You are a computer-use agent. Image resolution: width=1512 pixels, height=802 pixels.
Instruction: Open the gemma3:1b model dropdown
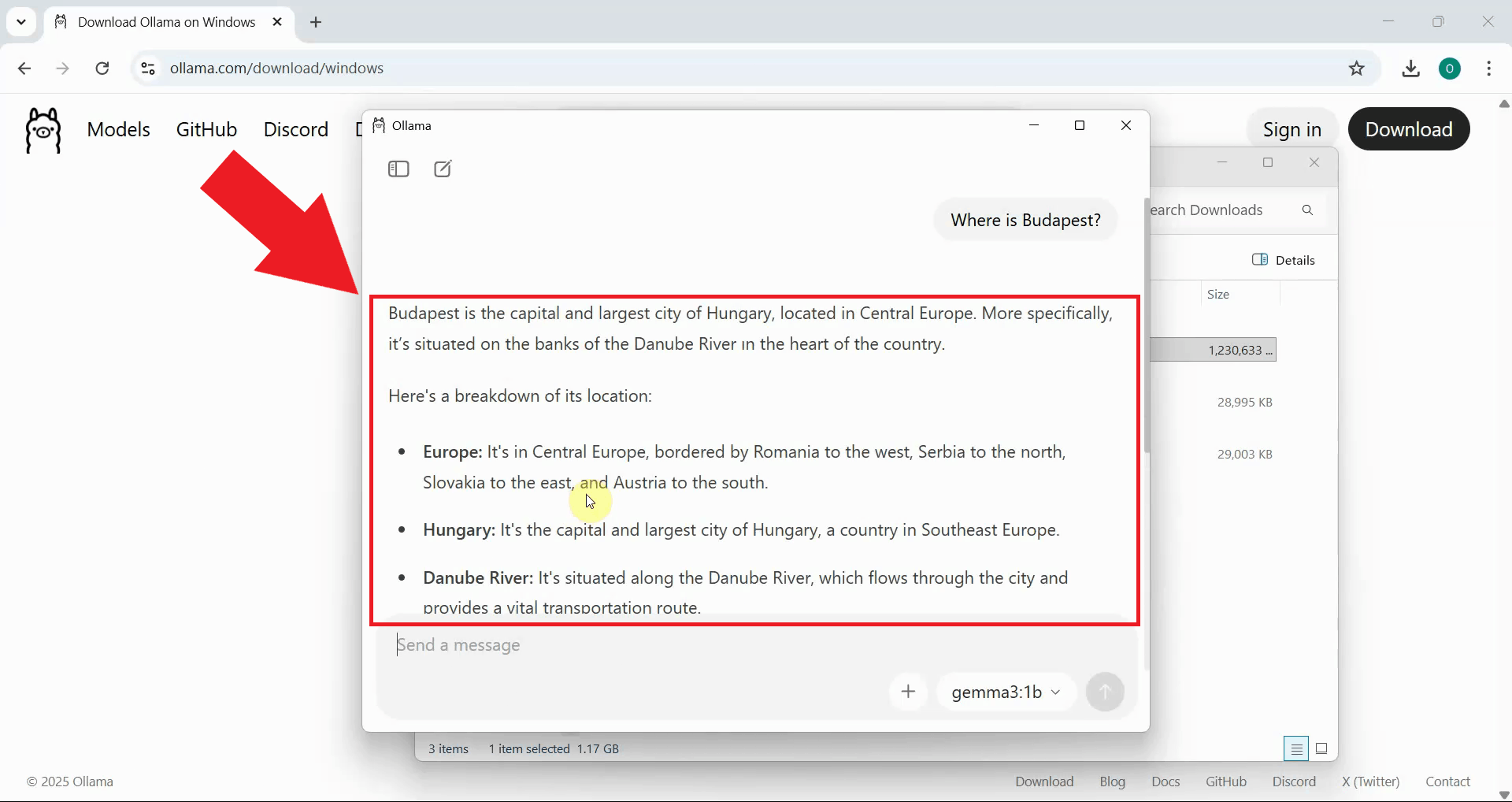tap(1006, 692)
